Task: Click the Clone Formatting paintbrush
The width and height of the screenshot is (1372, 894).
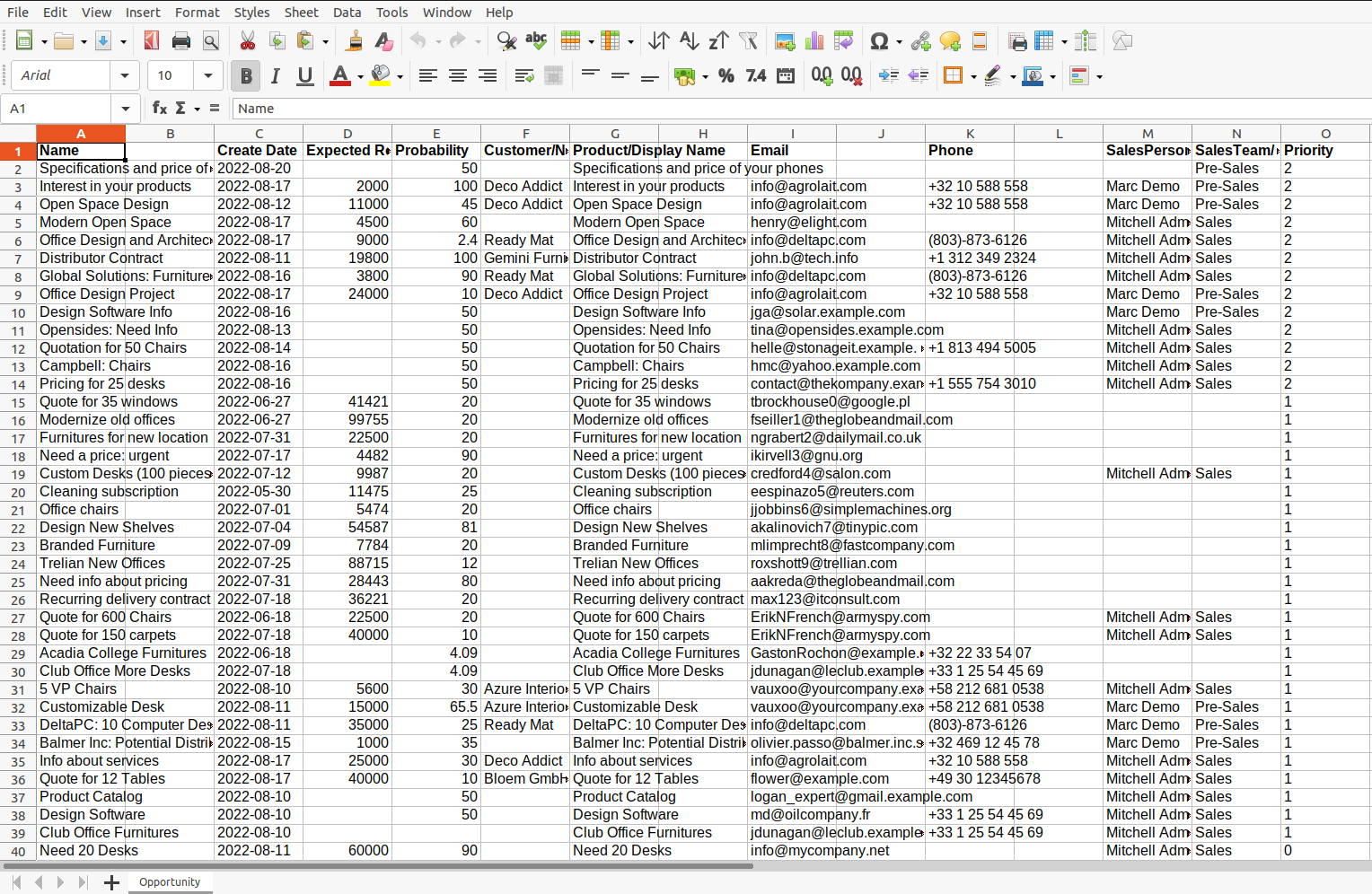Action: (x=354, y=40)
